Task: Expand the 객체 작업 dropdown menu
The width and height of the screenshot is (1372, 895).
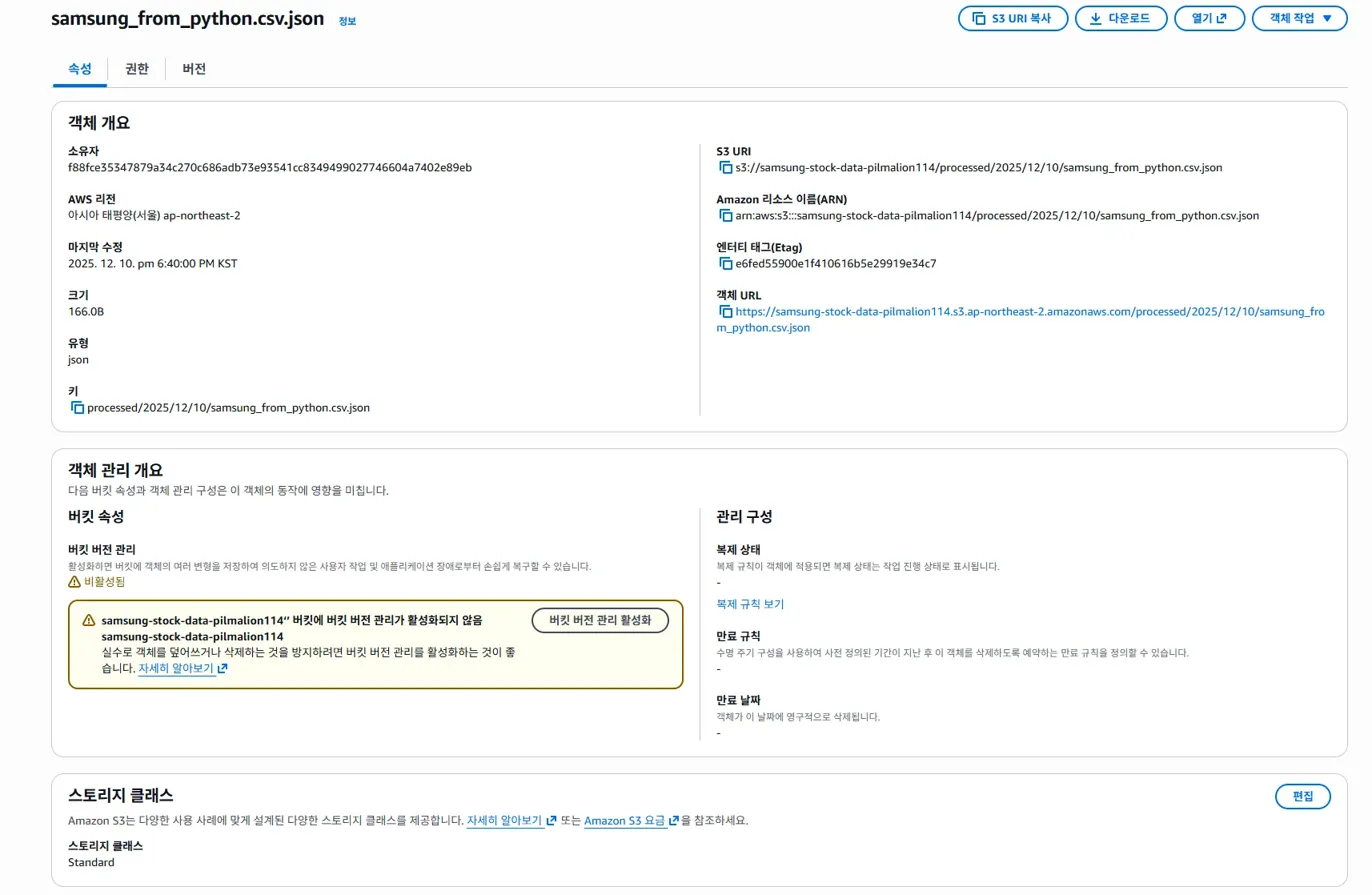Action: [1299, 18]
